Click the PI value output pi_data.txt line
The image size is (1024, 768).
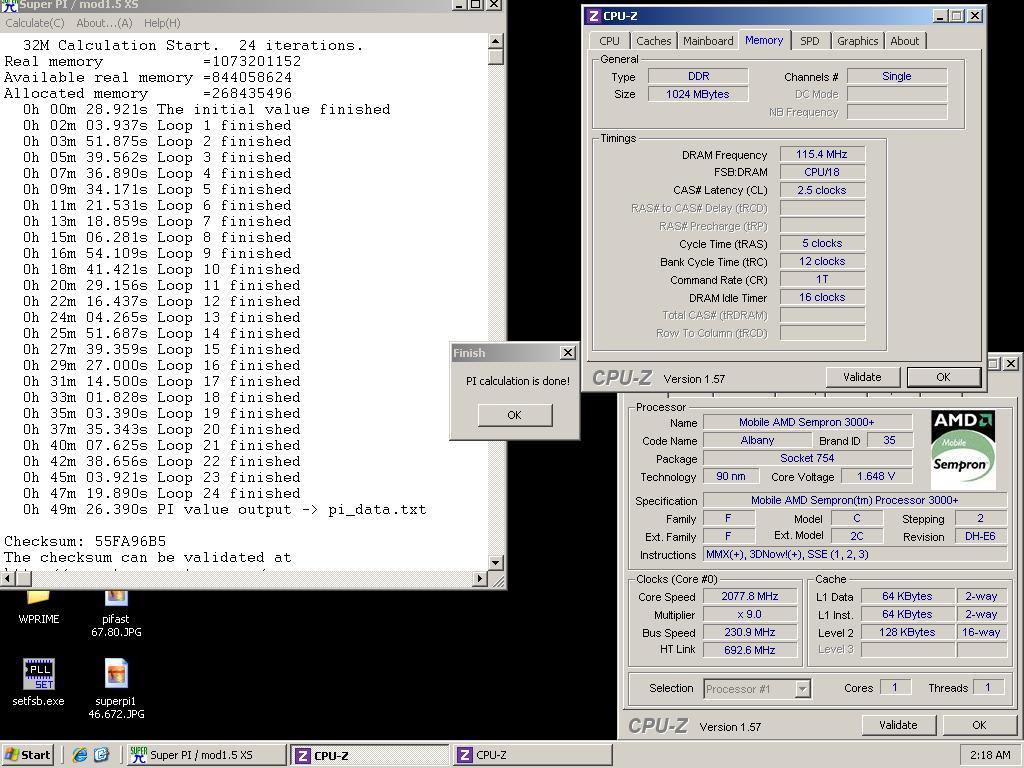point(224,509)
